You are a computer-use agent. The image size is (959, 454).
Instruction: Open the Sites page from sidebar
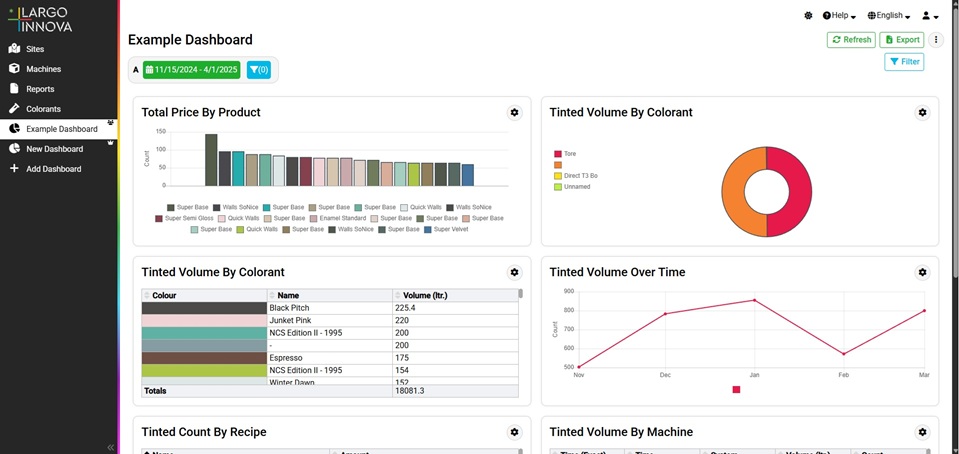tap(34, 49)
